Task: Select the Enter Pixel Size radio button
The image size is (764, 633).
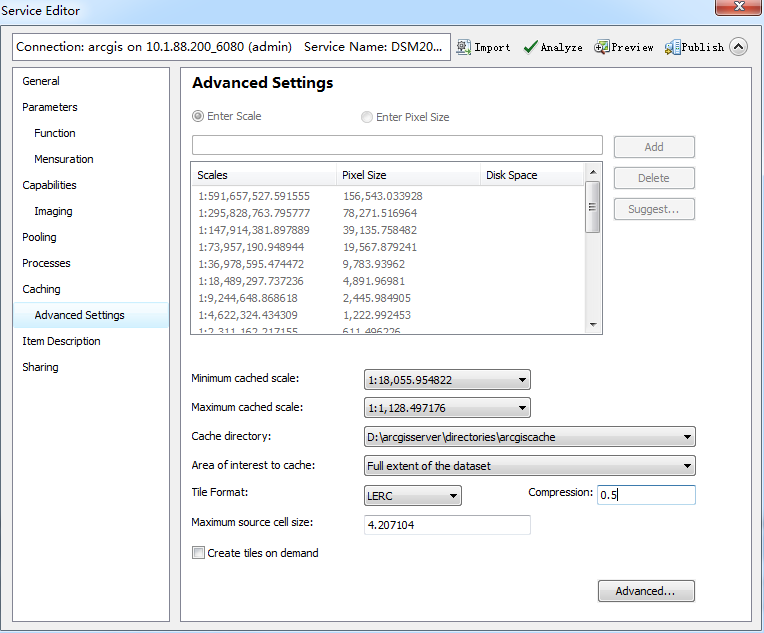Action: (x=366, y=117)
